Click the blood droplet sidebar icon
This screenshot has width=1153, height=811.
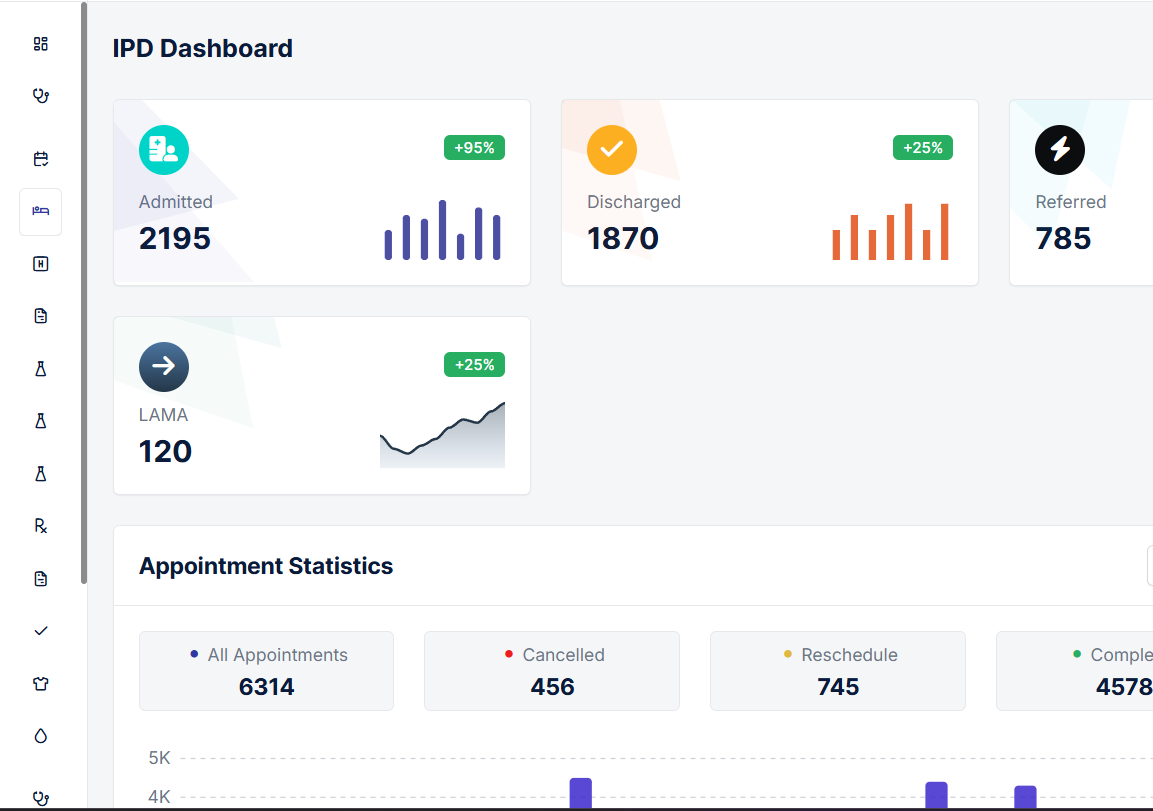tap(40, 736)
